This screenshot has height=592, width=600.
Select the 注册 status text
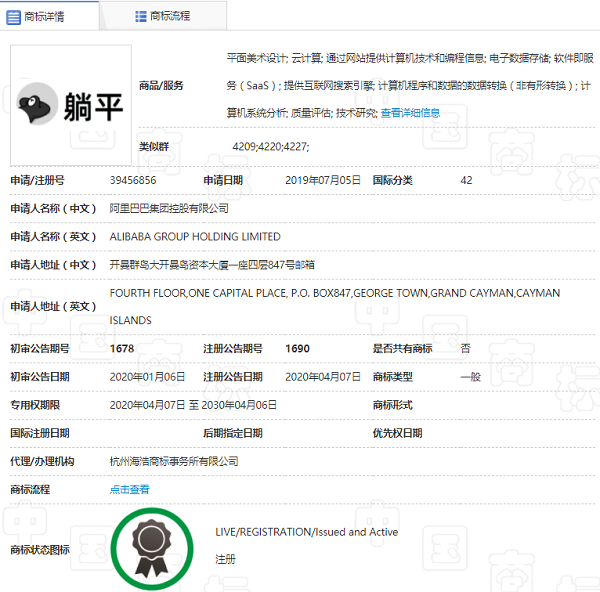pyautogui.click(x=225, y=559)
